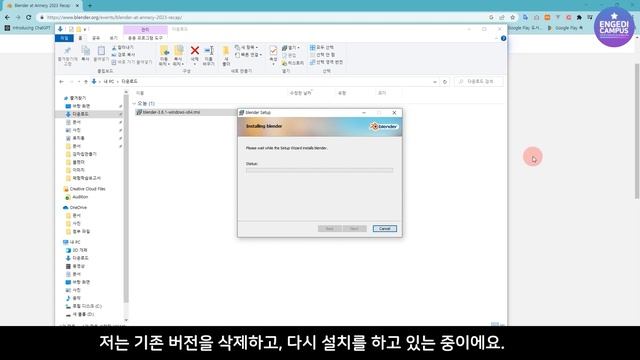The width and height of the screenshot is (640, 360).
Task: Click the History (히스토리) ribbon item
Action: (x=293, y=63)
